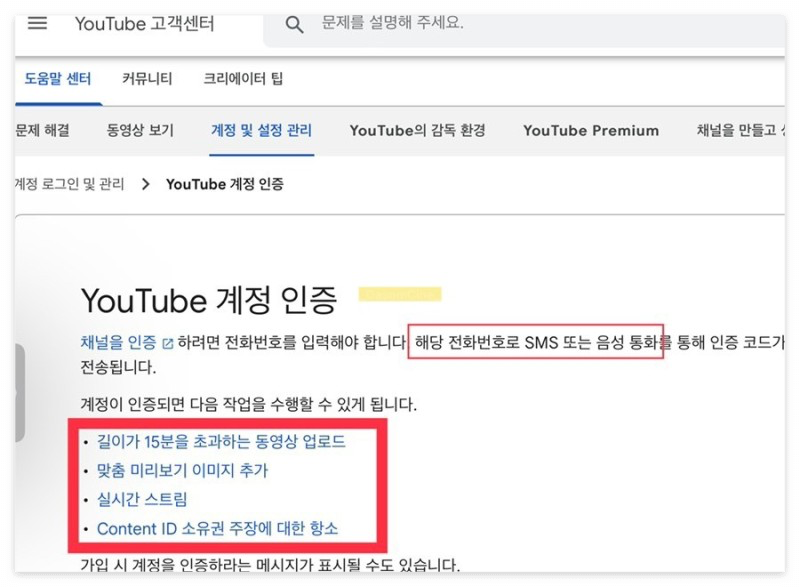Viewport: 800px width, 587px height.
Task: Click the search magnifier icon
Action: (294, 24)
